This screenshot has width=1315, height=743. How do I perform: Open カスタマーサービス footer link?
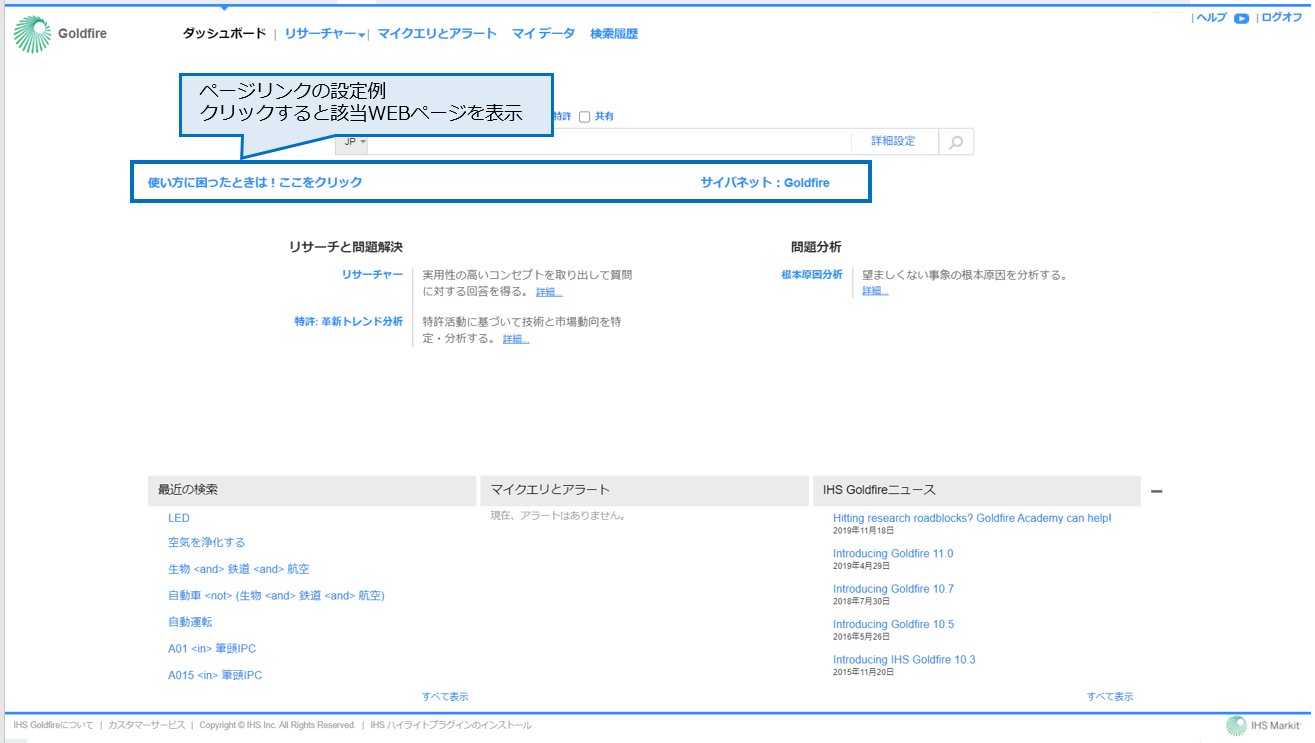pyautogui.click(x=147, y=725)
